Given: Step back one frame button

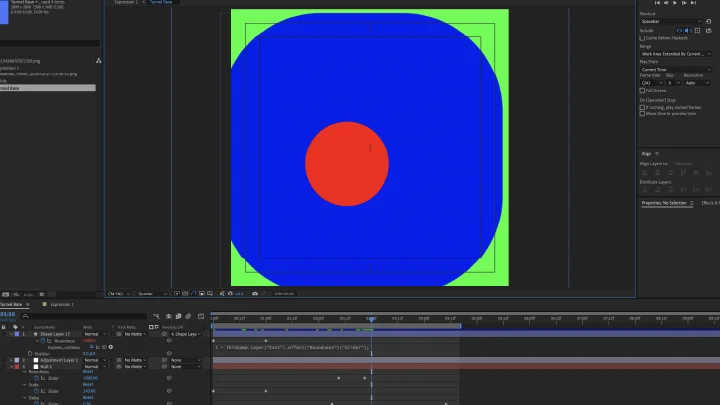Looking at the screenshot, I should point(666,3).
